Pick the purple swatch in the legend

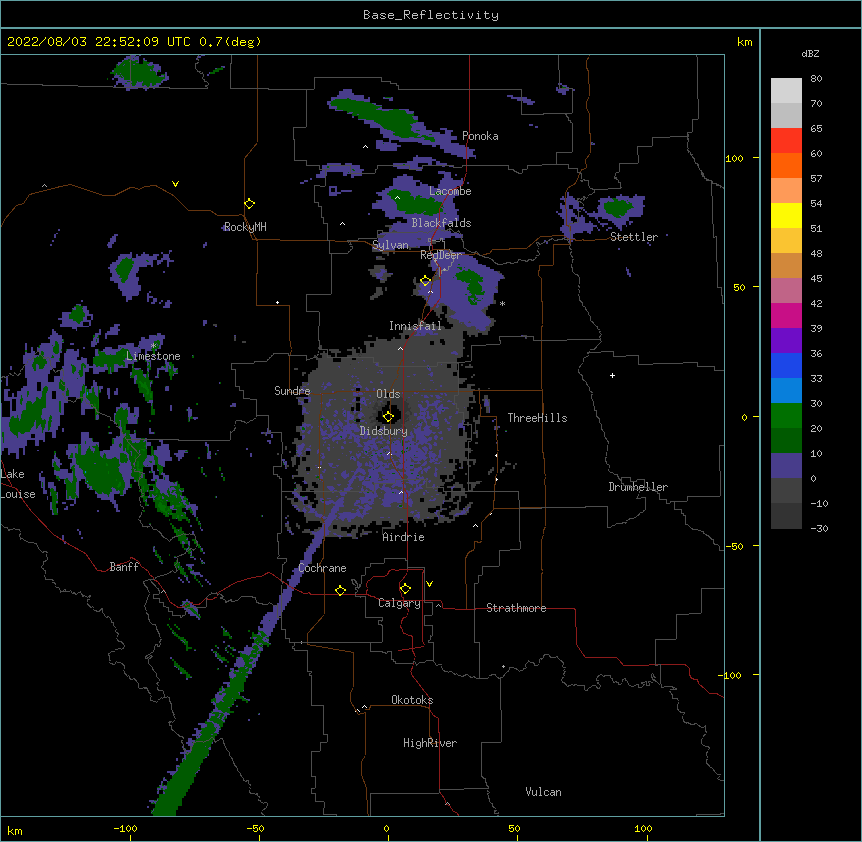pyautogui.click(x=786, y=341)
